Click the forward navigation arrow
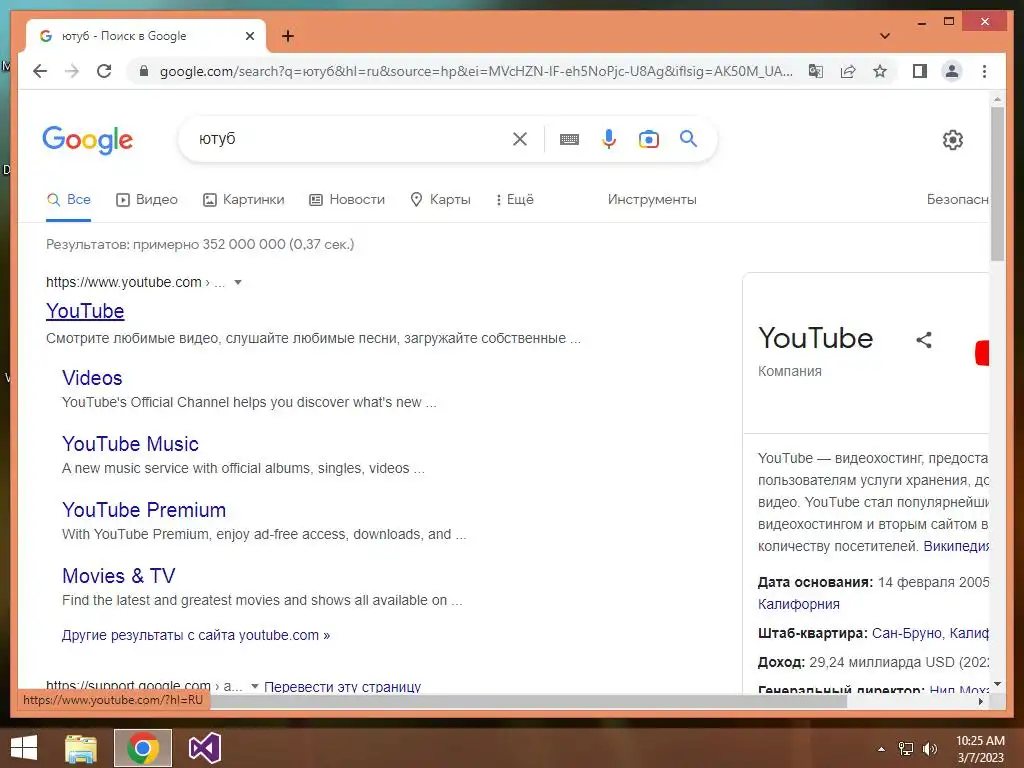The width and height of the screenshot is (1024, 768). [72, 71]
